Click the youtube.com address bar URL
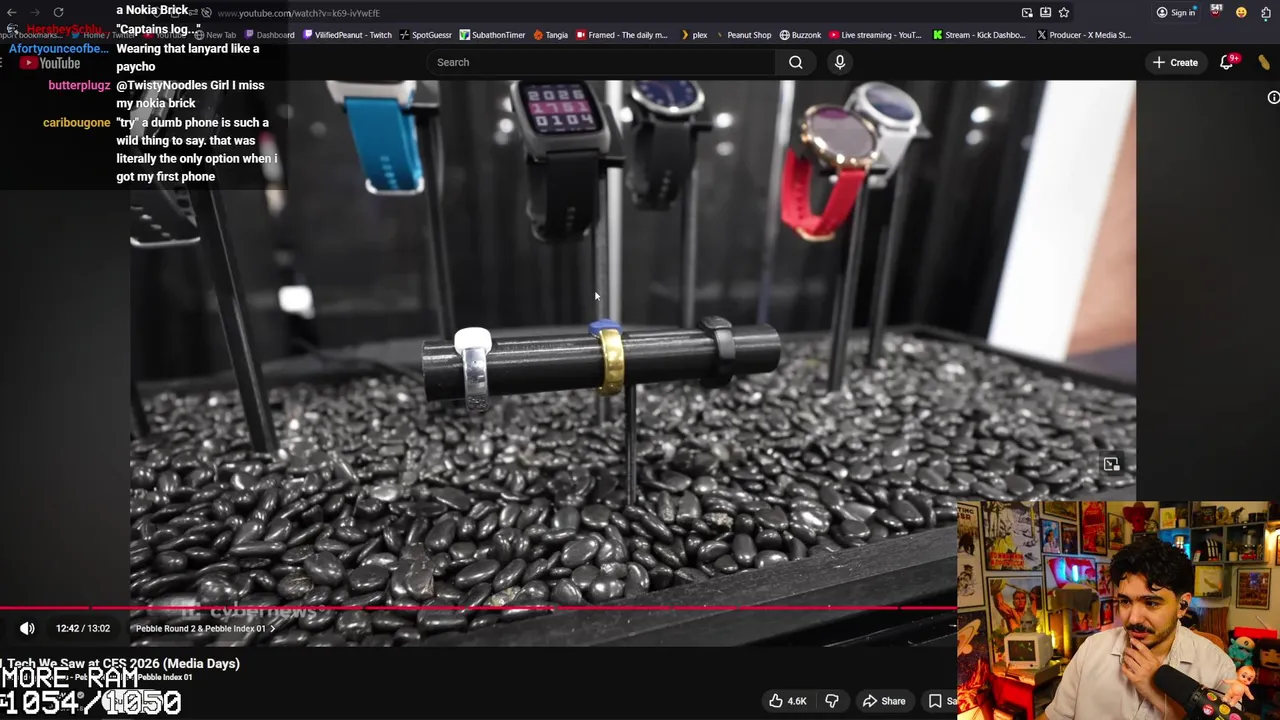 tap(298, 13)
